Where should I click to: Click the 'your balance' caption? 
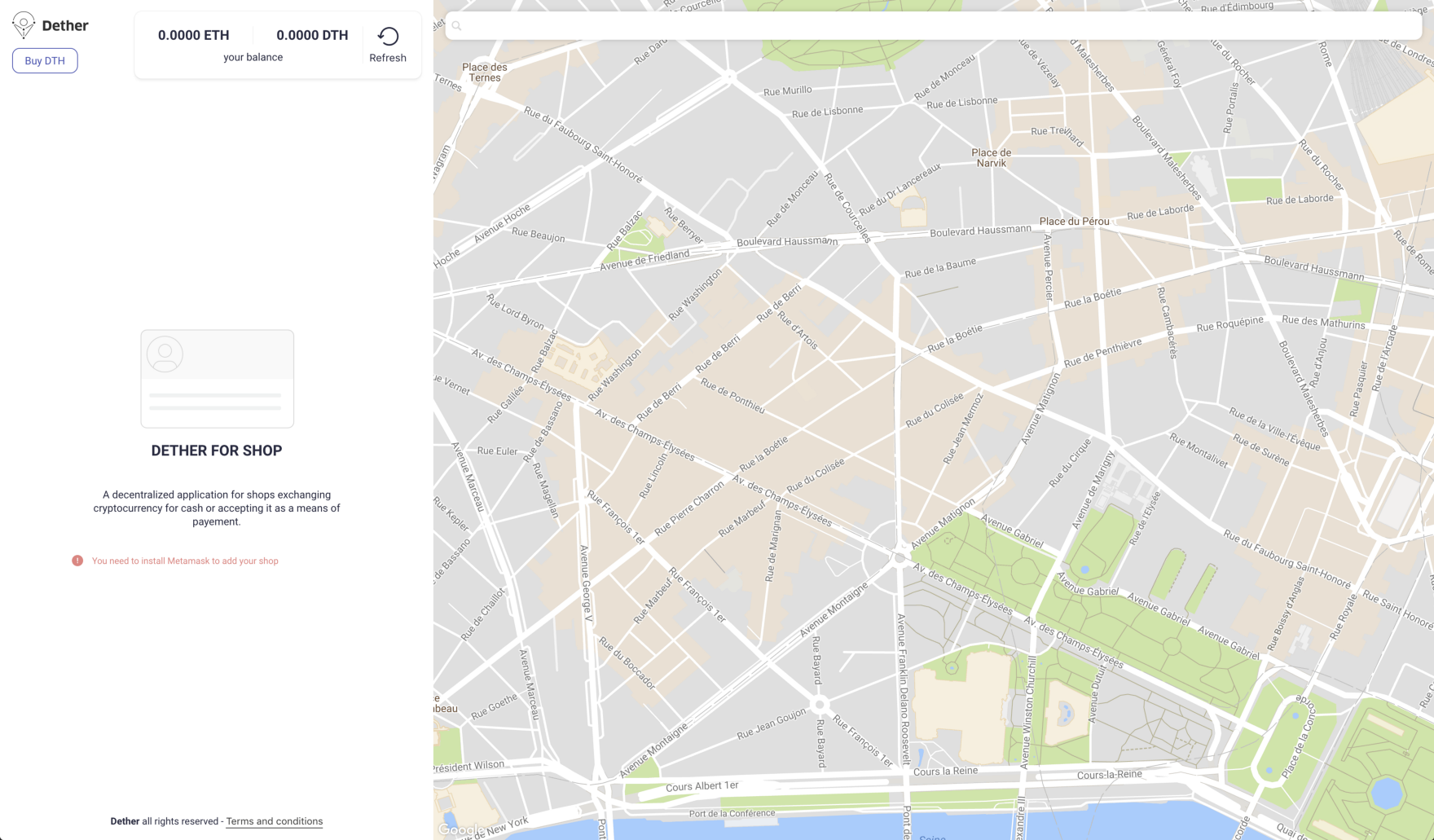pos(253,57)
